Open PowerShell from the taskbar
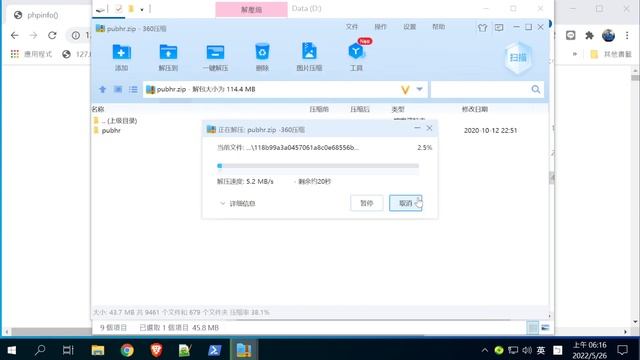This screenshot has width=640, height=360. point(215,350)
